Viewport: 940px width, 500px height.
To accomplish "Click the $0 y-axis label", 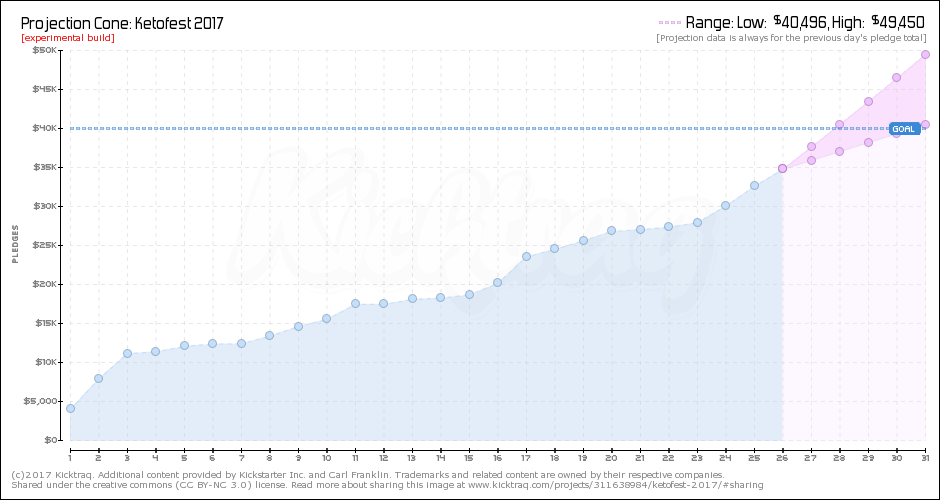I will click(x=50, y=440).
